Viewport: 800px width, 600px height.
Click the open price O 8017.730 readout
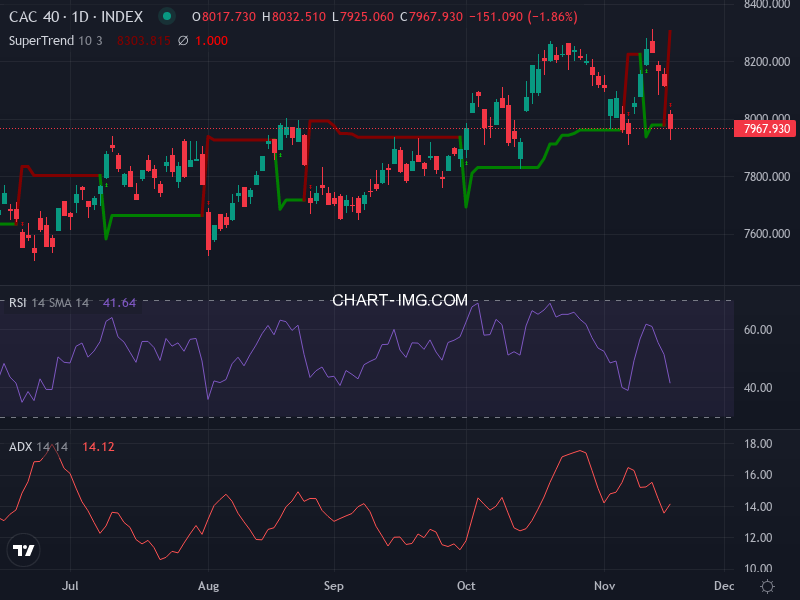click(224, 16)
